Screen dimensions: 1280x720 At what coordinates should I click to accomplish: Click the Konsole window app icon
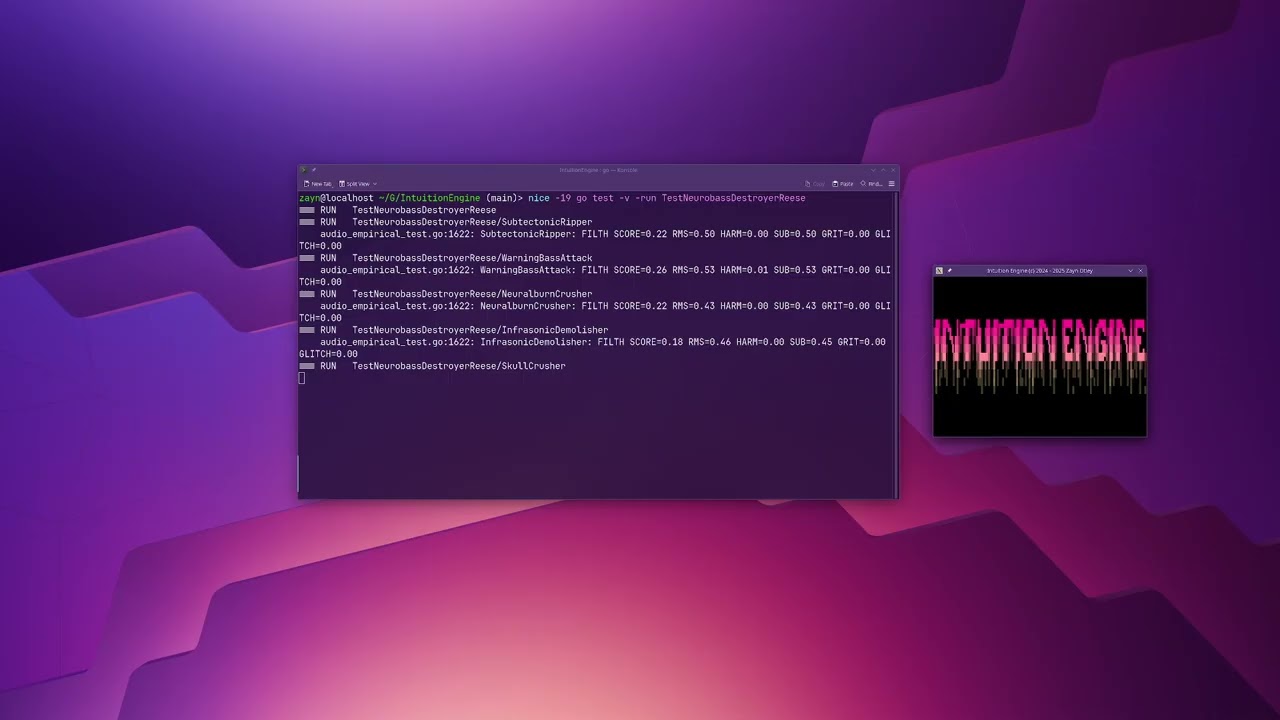(x=304, y=170)
